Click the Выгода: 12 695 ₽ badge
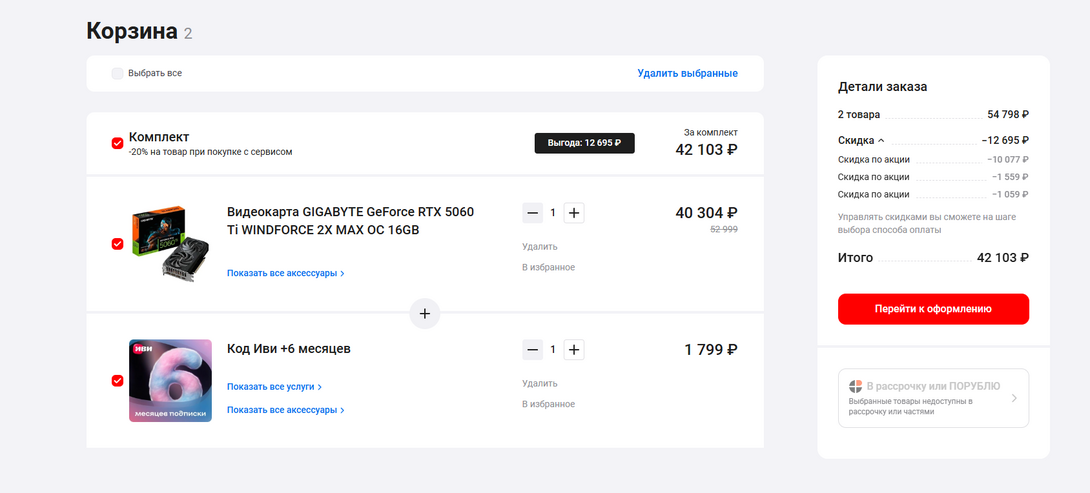 click(x=585, y=143)
